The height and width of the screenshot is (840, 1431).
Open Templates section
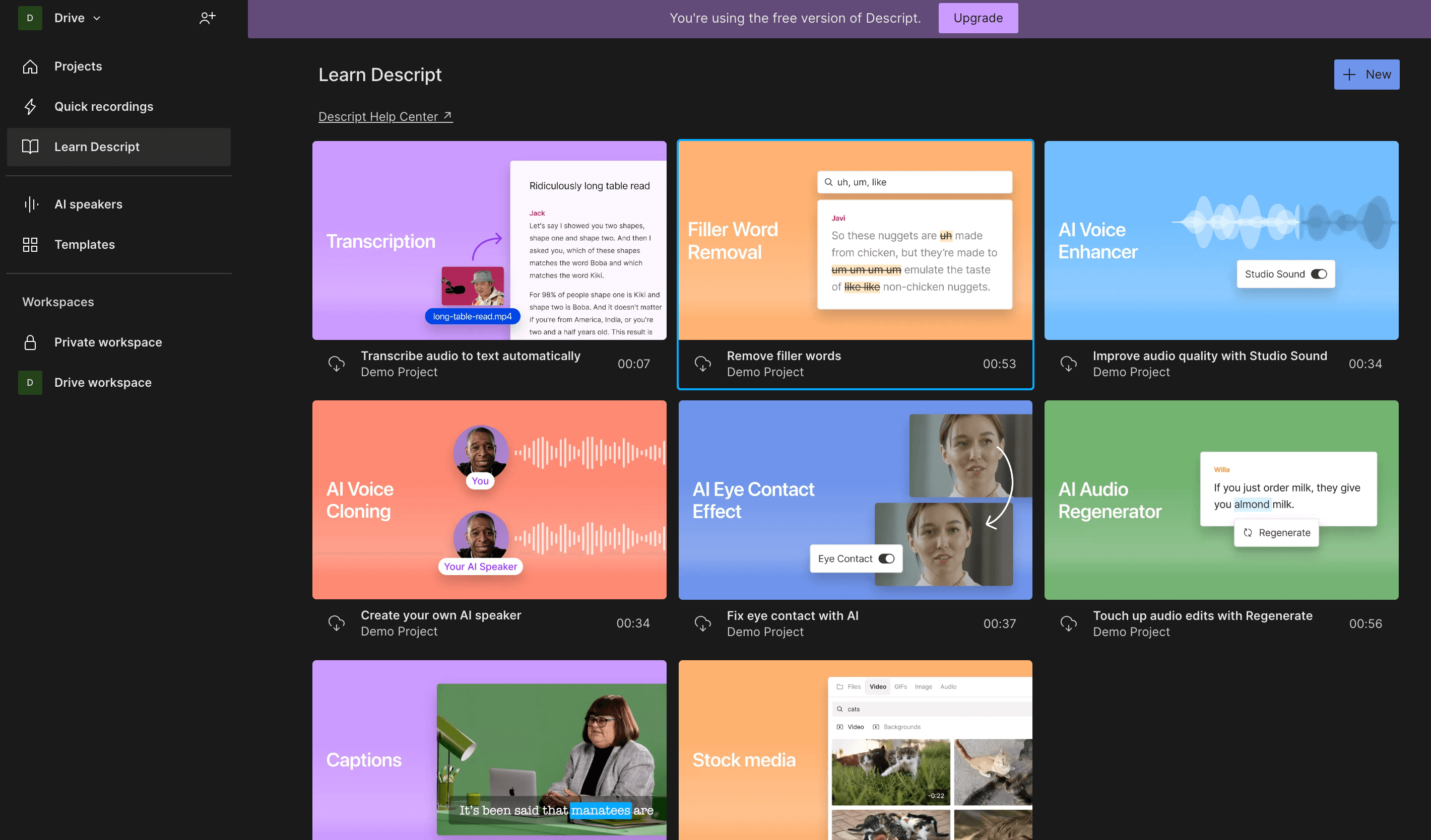(x=118, y=244)
